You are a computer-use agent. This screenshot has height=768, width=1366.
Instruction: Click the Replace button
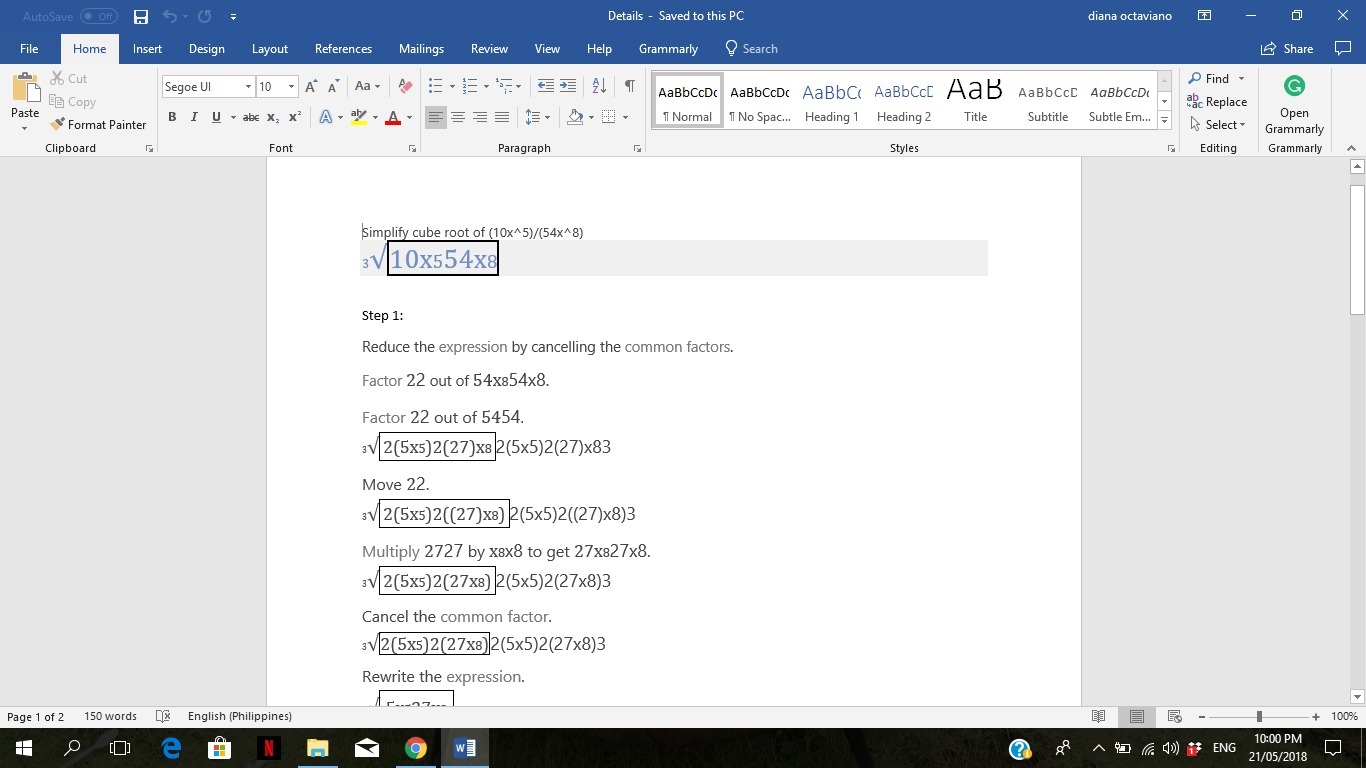(1217, 102)
